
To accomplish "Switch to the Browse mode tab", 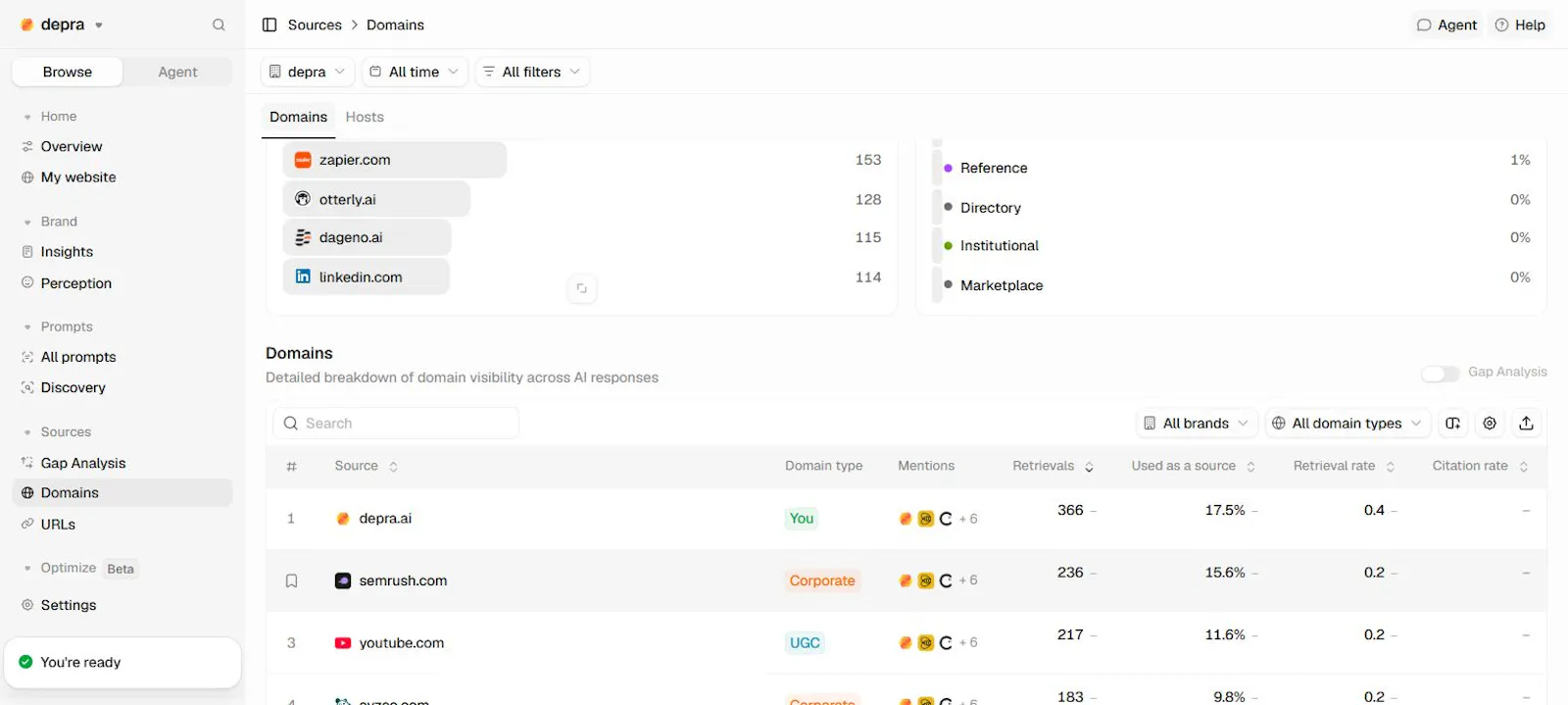I will (68, 72).
